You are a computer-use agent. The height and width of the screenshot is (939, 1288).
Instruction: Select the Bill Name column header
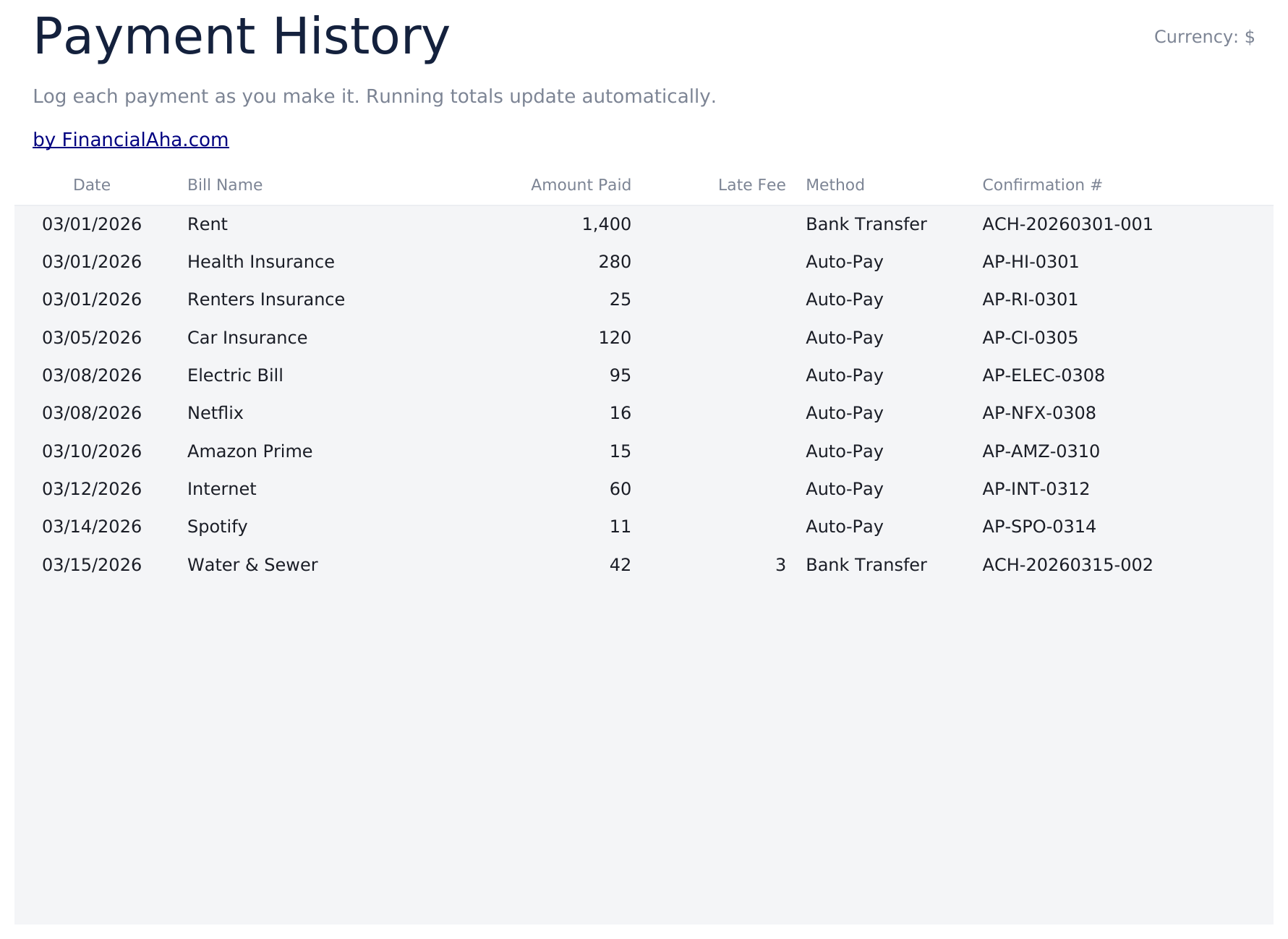tap(225, 185)
